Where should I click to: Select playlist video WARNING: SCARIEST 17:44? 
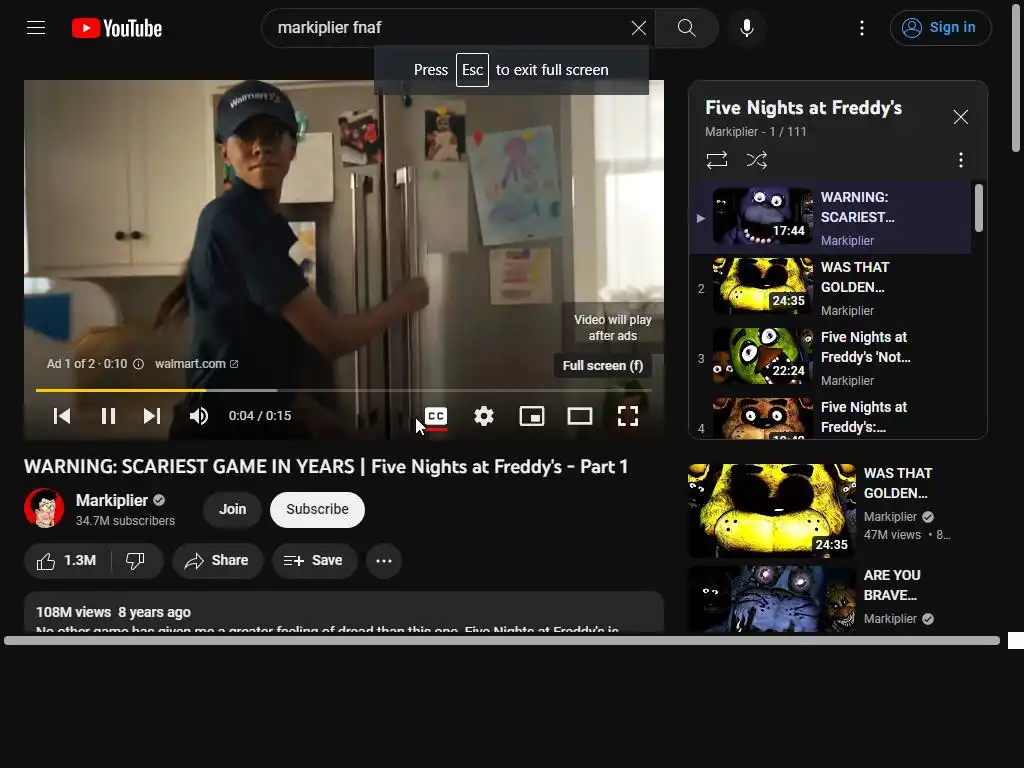[x=831, y=218]
